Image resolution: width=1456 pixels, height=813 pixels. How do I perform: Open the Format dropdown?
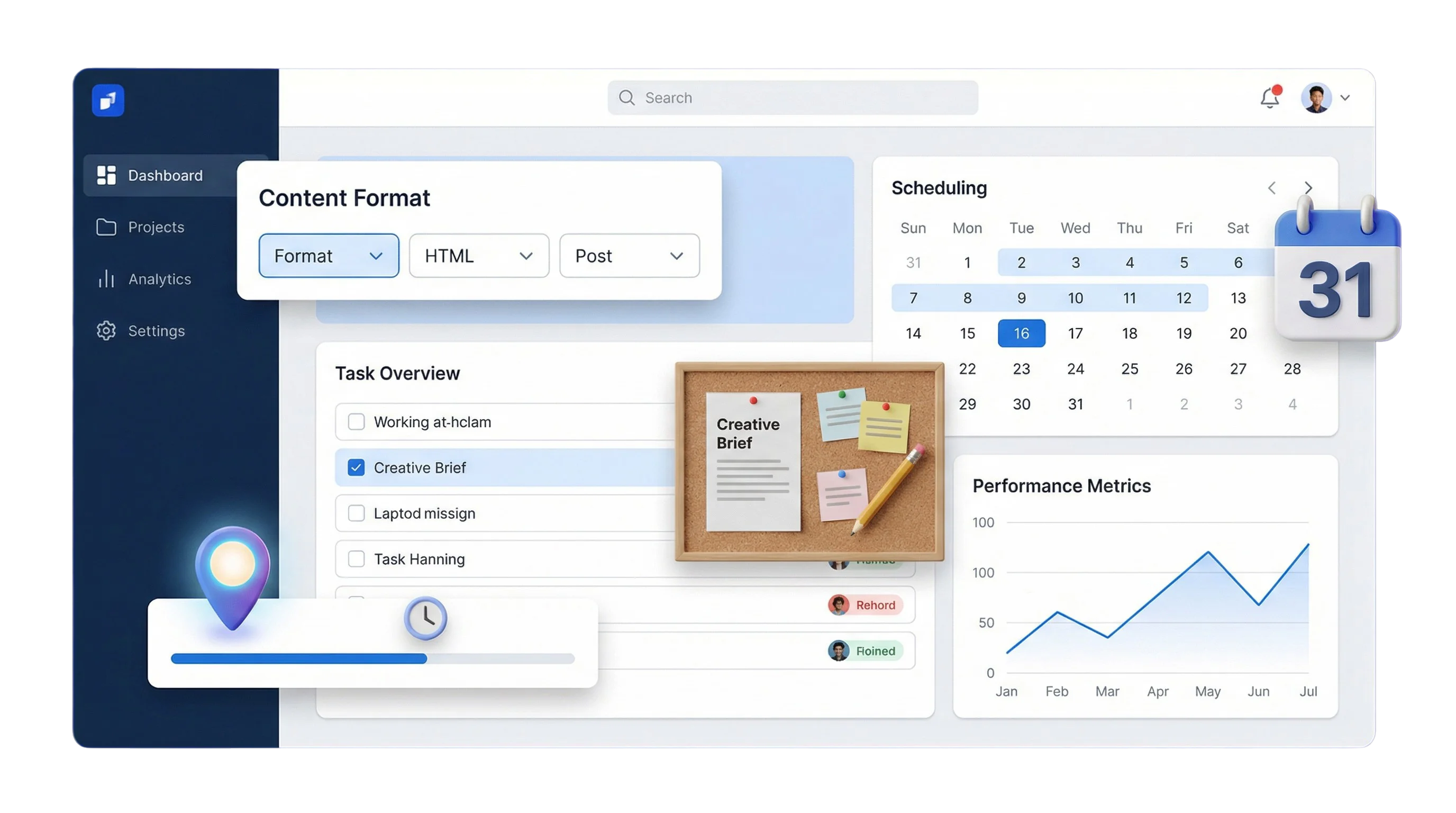point(329,256)
